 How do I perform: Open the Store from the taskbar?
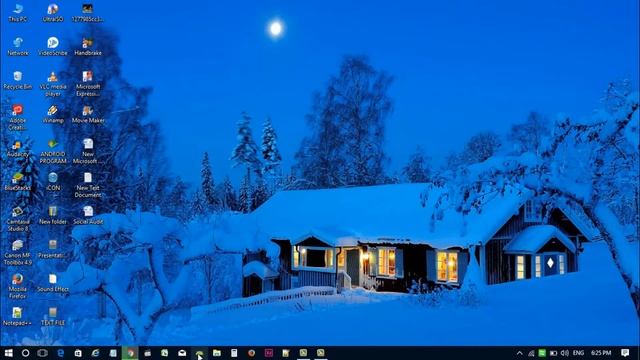[78, 353]
